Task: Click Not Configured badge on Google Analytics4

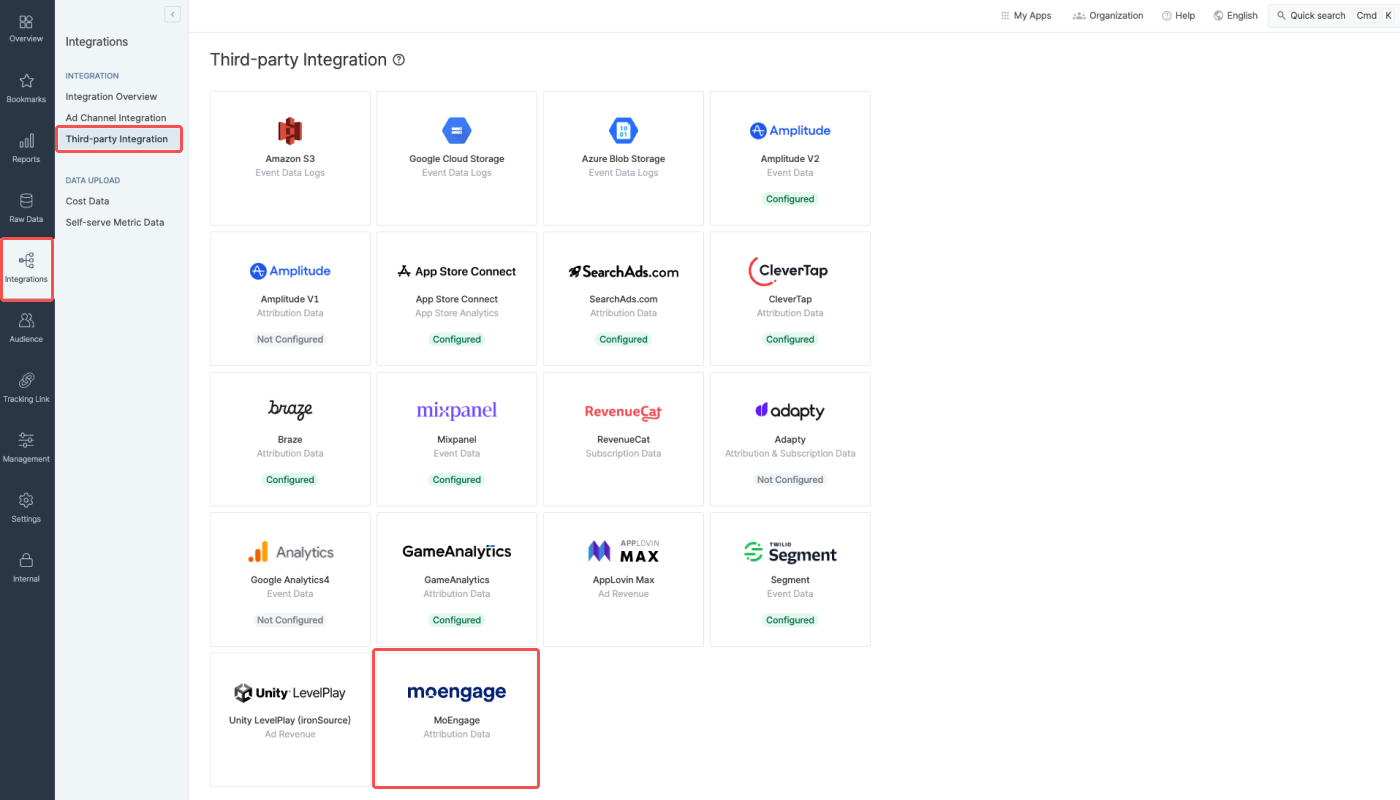Action: [x=290, y=620]
